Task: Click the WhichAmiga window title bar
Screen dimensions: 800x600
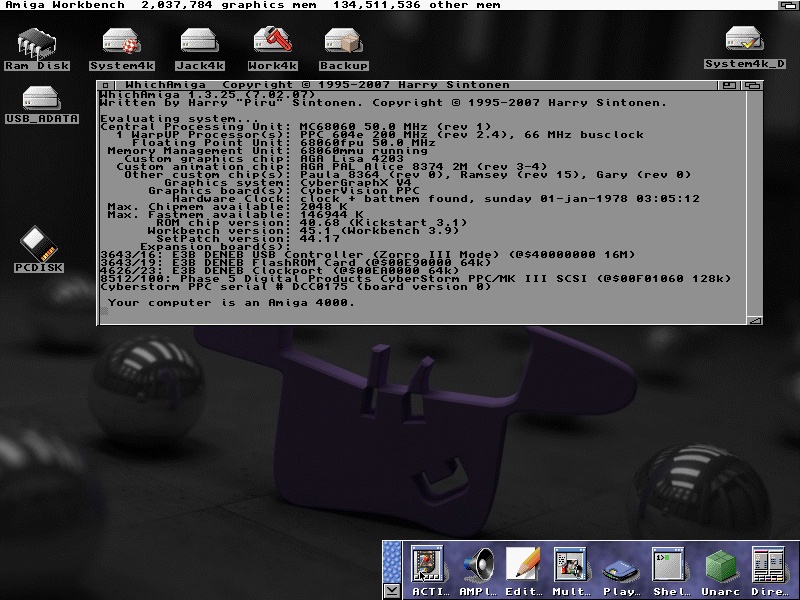Action: [x=400, y=85]
